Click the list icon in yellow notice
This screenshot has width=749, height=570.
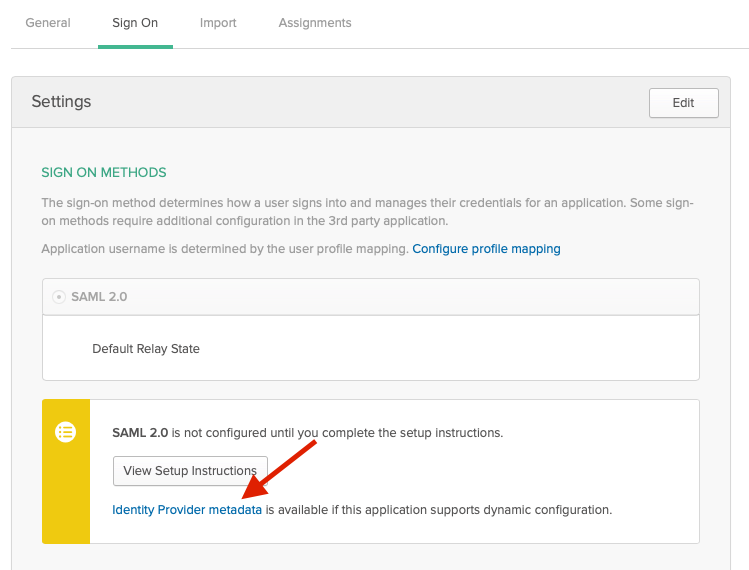(x=65, y=432)
